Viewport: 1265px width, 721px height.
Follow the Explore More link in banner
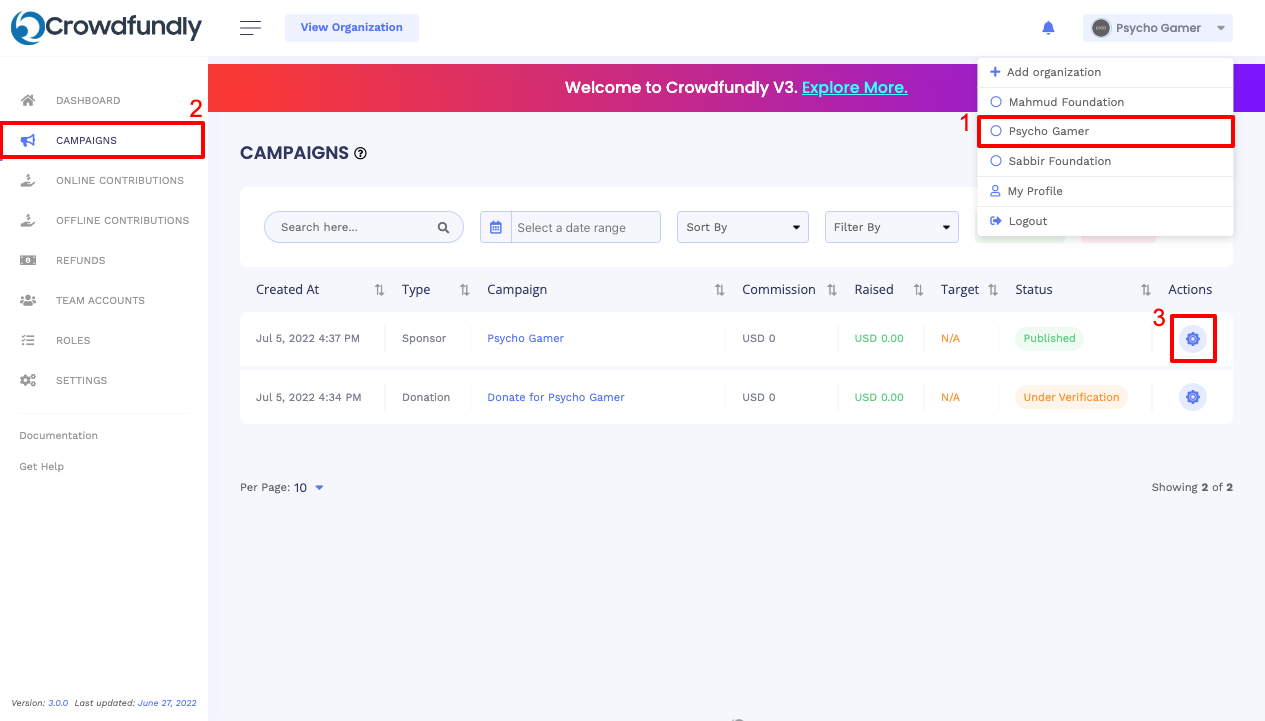[855, 87]
